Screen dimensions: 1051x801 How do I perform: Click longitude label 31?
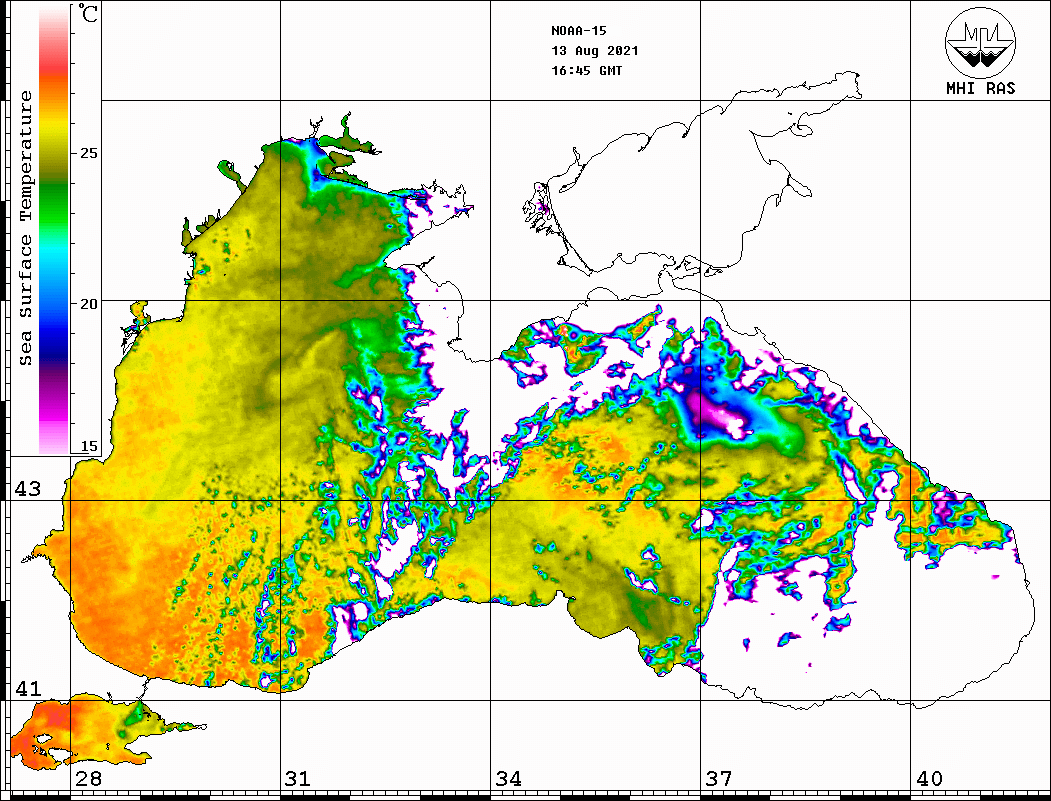coord(298,778)
